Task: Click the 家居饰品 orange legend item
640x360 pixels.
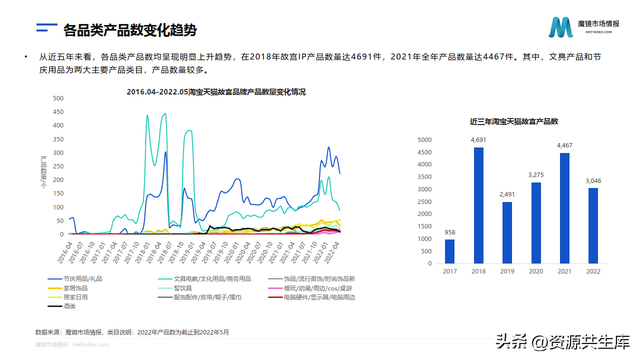Action: tap(68, 288)
